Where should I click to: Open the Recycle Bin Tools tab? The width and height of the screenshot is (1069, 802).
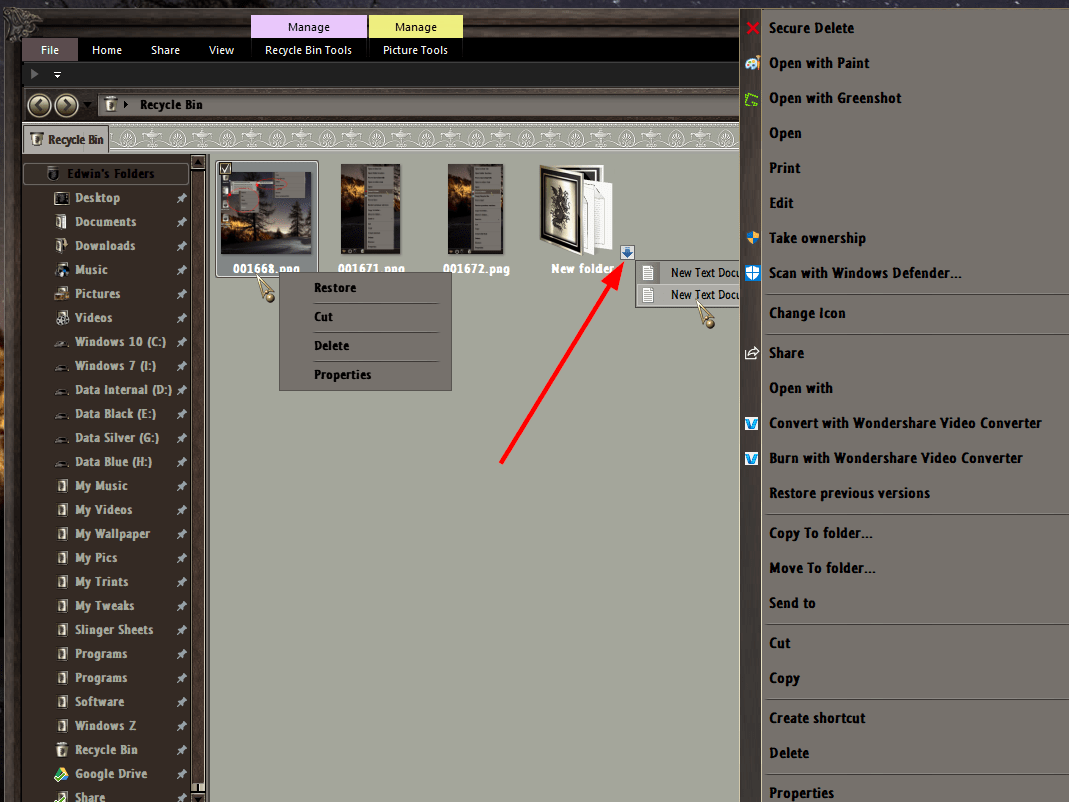point(308,50)
